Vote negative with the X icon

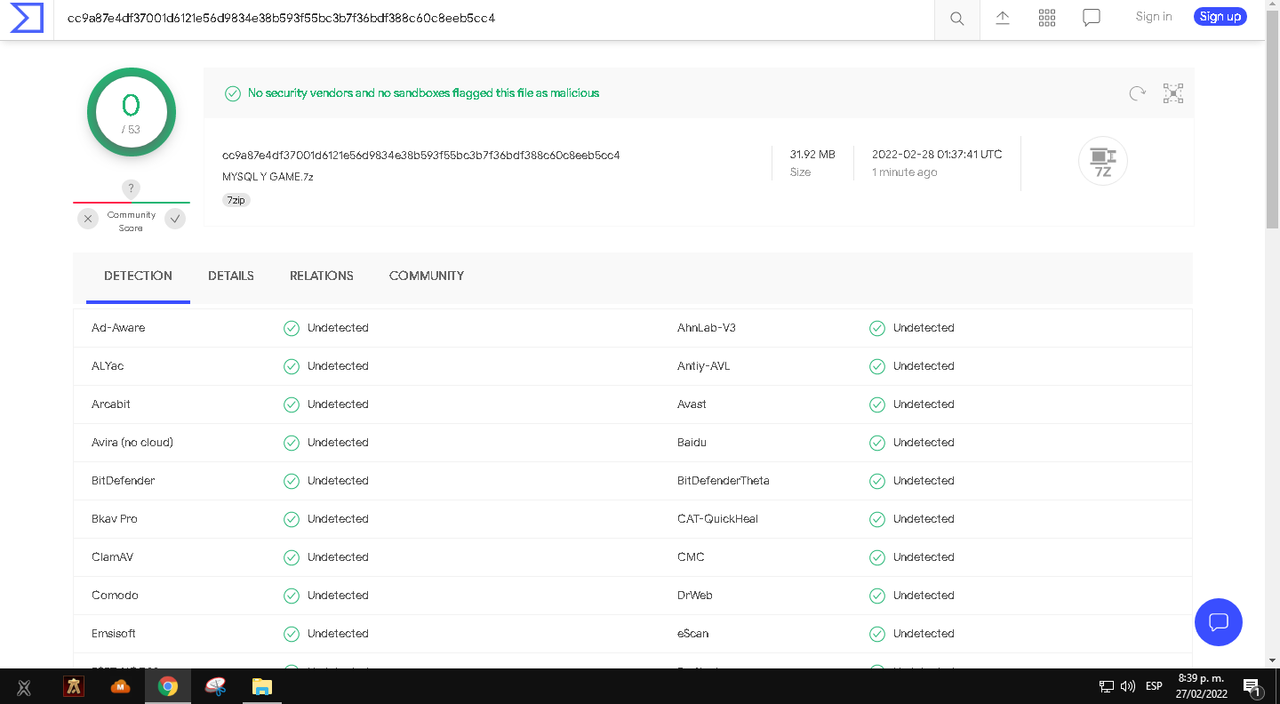(88, 218)
